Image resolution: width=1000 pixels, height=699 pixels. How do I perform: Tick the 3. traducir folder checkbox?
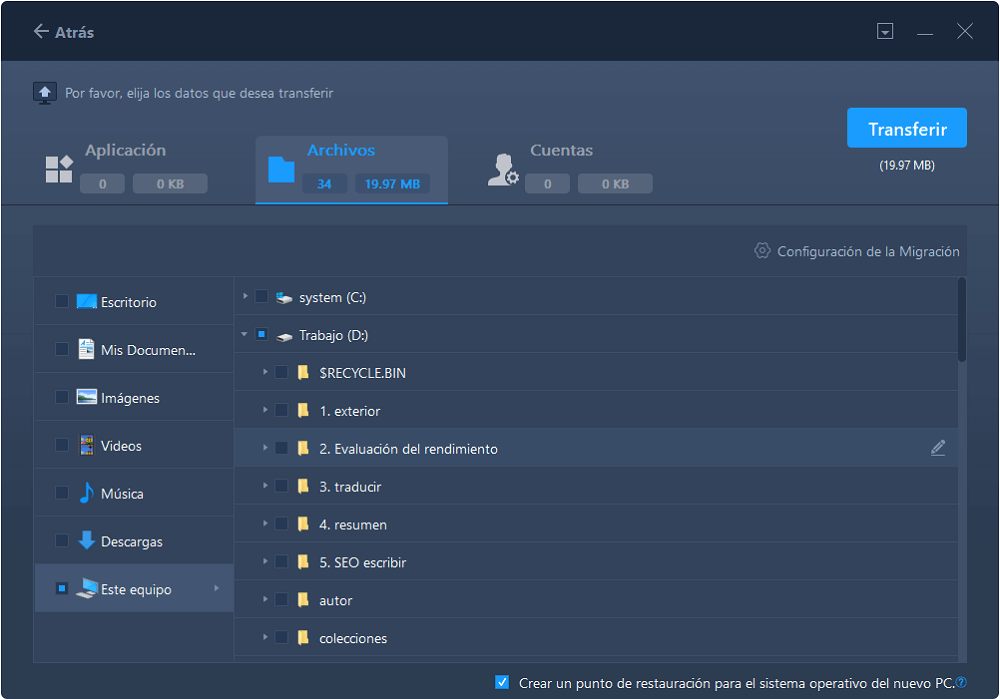281,486
